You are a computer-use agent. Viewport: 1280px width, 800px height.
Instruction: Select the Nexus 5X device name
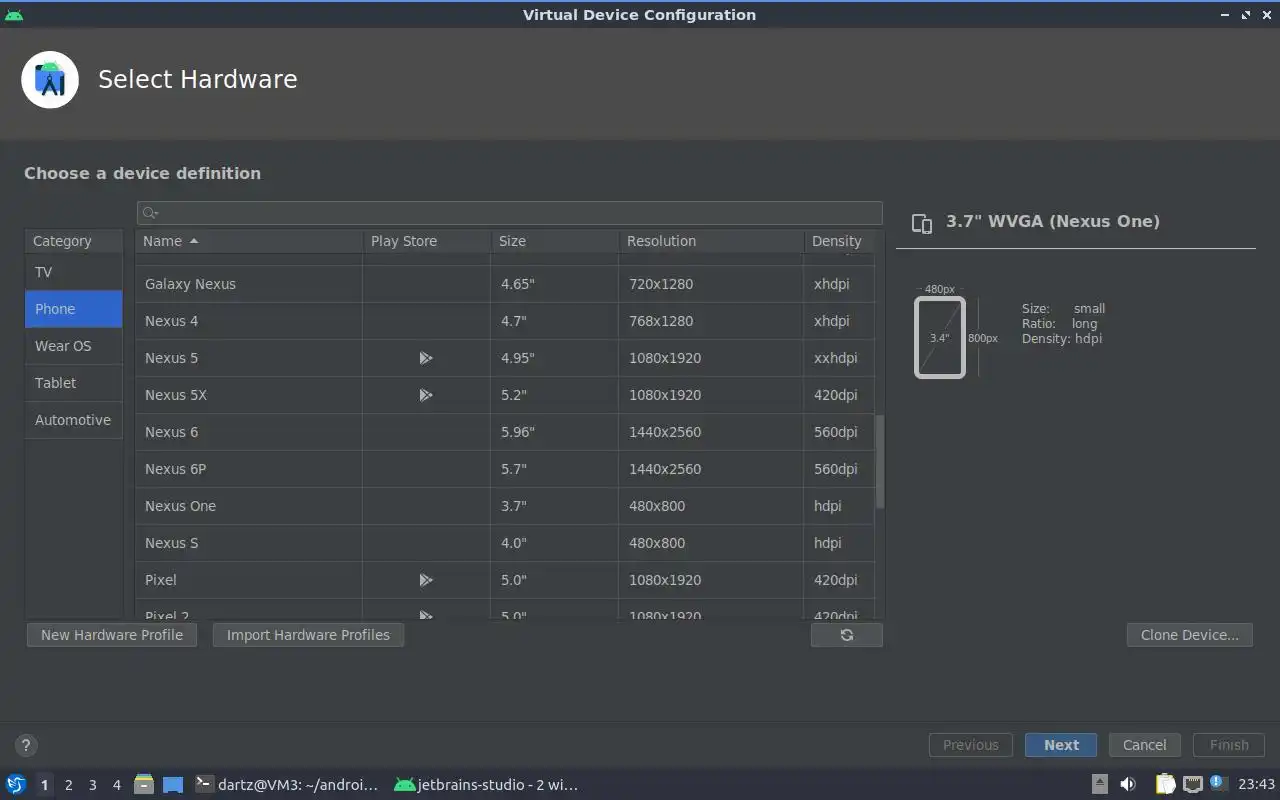coord(176,395)
